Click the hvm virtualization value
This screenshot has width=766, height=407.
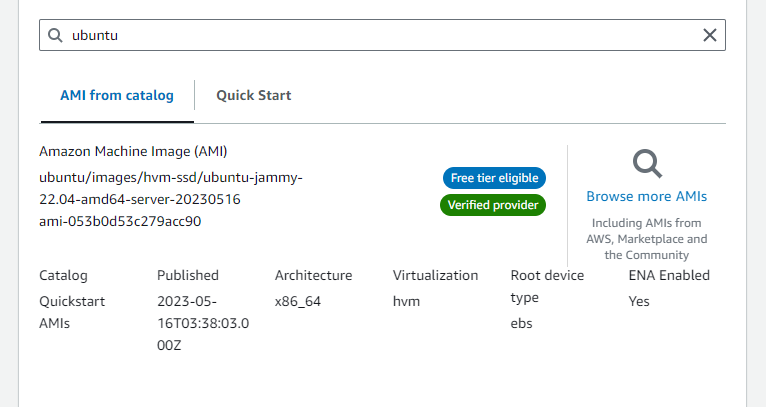coord(405,300)
